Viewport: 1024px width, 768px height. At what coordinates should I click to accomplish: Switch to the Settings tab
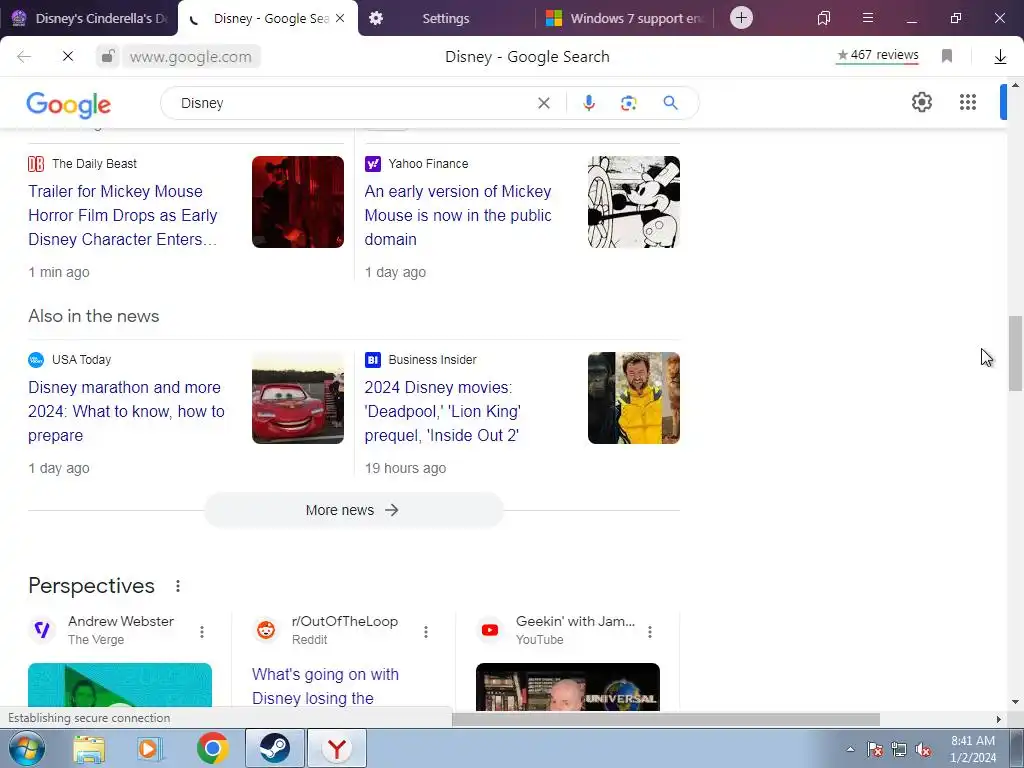[x=445, y=18]
